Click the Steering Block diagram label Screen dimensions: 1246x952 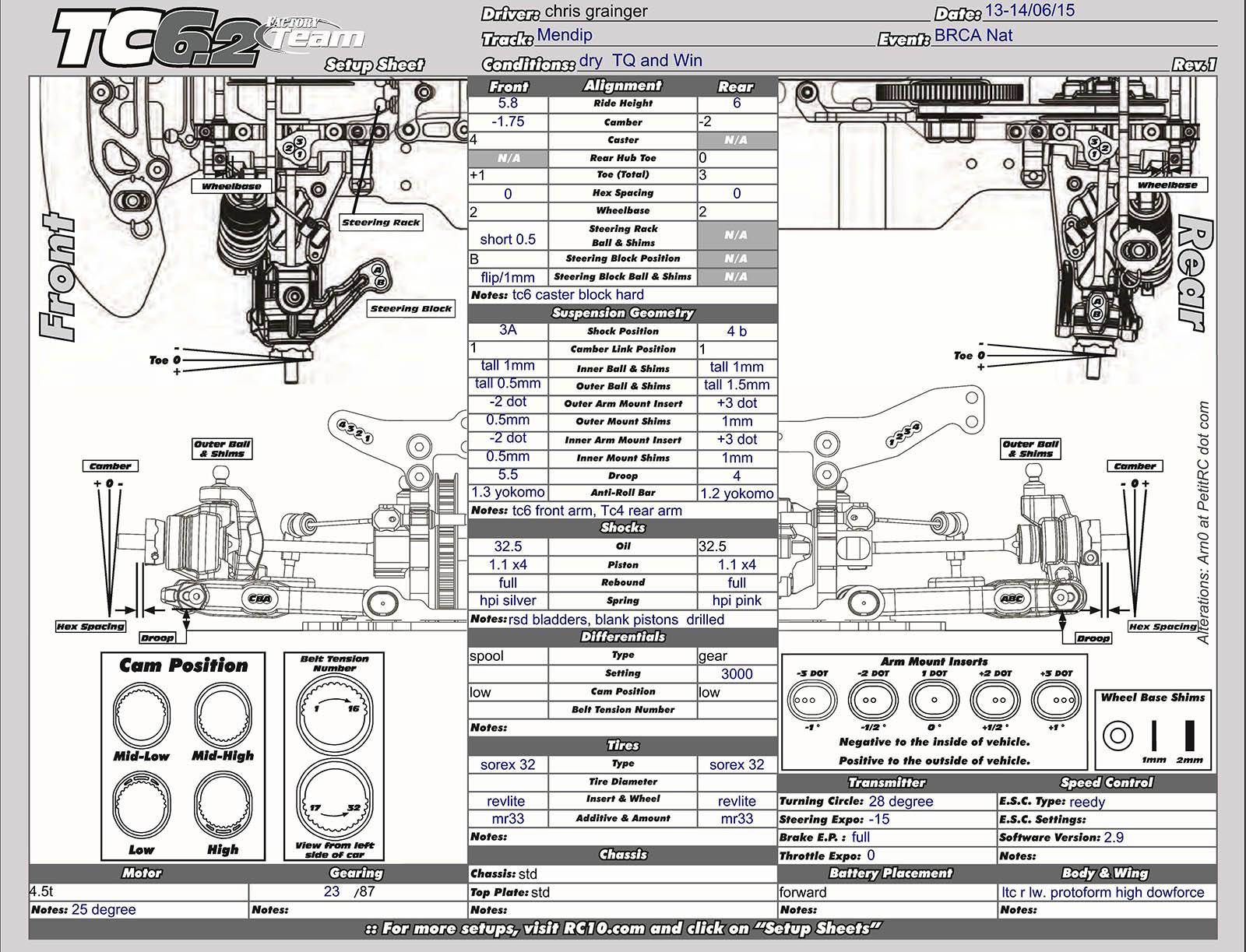pyautogui.click(x=411, y=309)
